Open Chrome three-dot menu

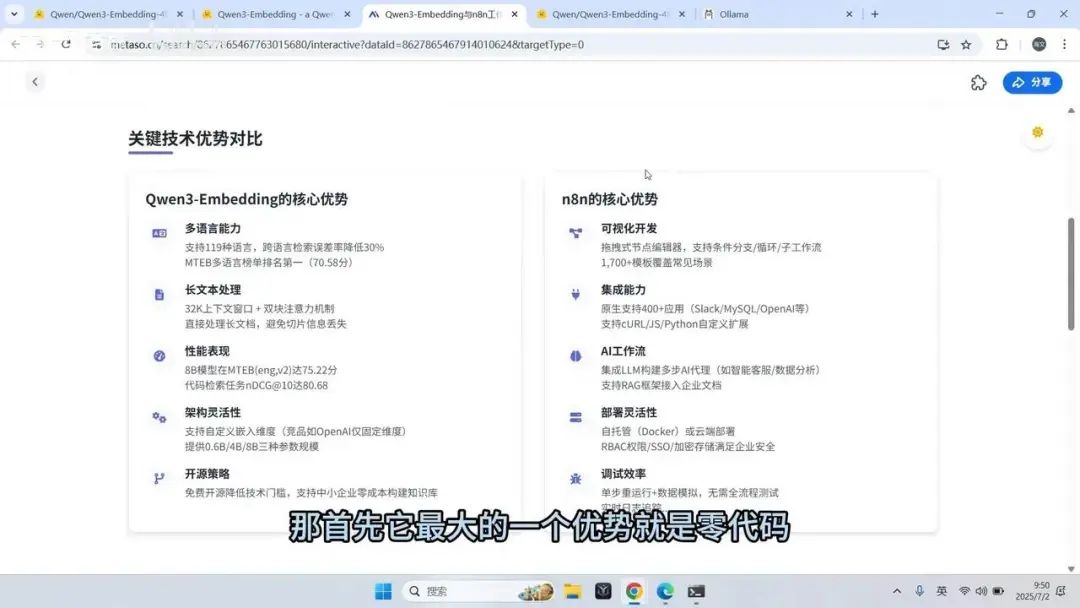(1064, 44)
